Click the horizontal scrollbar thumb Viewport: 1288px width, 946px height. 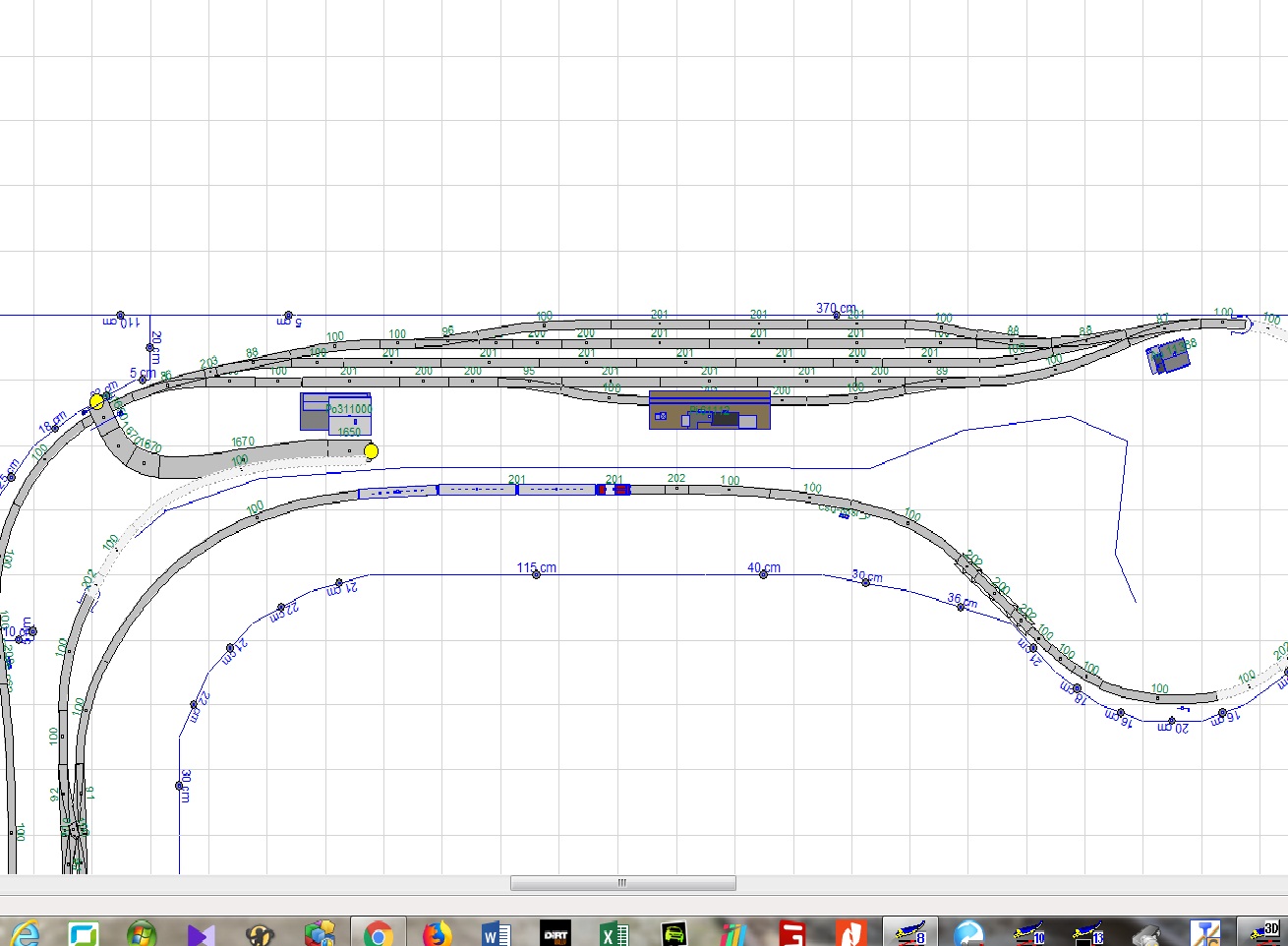pos(622,883)
